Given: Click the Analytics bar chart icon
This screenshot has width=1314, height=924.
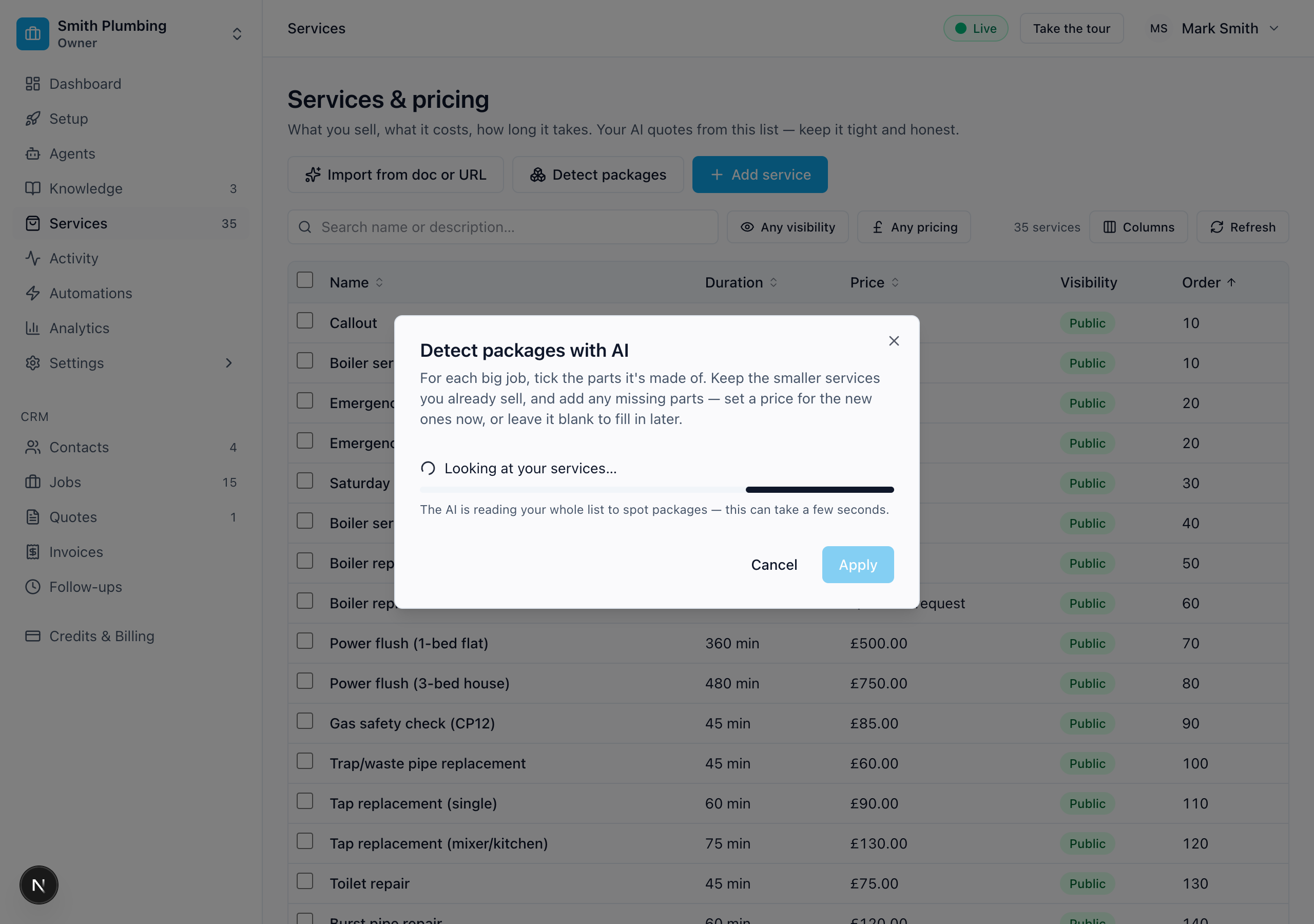Looking at the screenshot, I should (33, 328).
